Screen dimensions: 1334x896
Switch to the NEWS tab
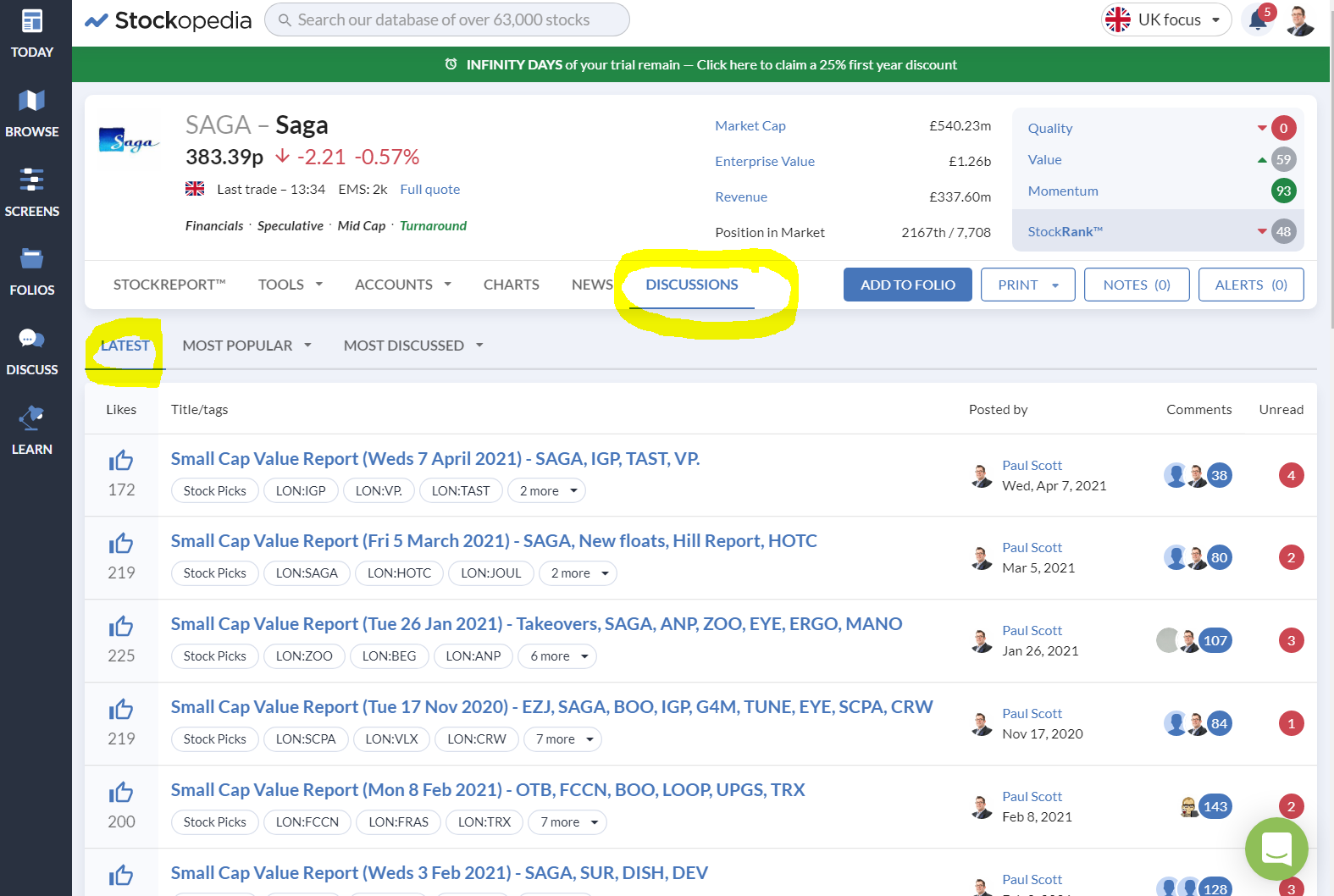tap(592, 285)
